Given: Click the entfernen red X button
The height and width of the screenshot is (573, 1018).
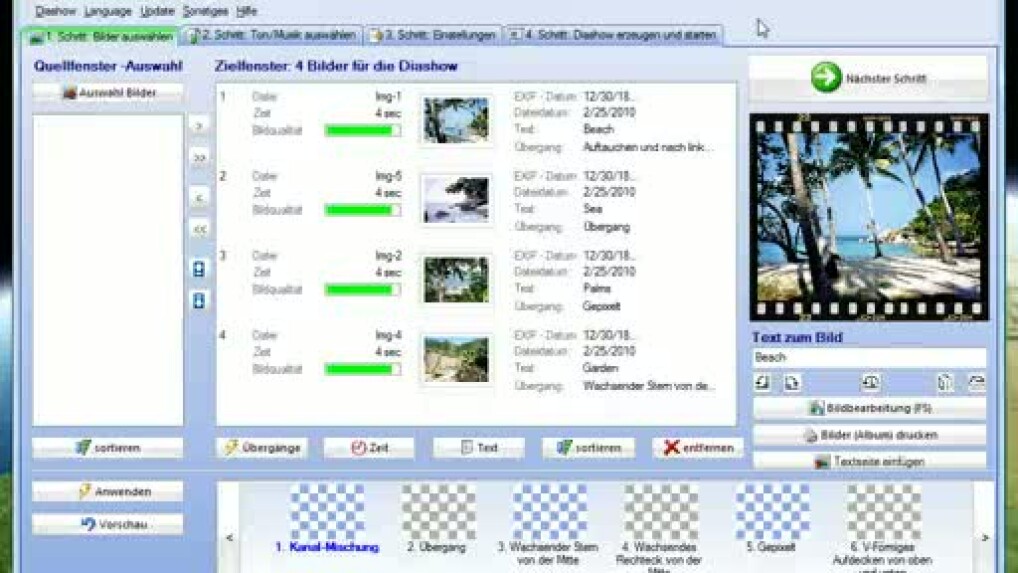Looking at the screenshot, I should tap(698, 448).
